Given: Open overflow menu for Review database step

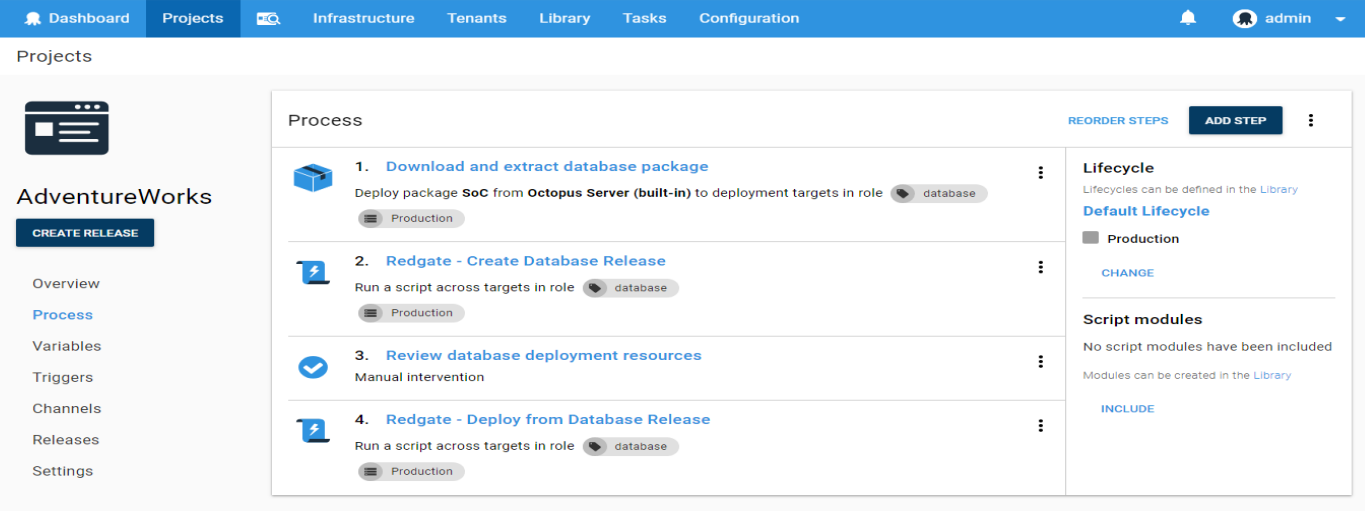Looking at the screenshot, I should click(x=1040, y=362).
